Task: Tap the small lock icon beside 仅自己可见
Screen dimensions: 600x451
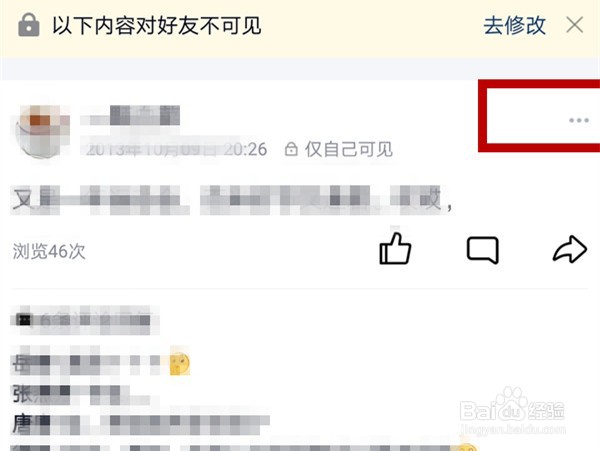Action: [x=291, y=149]
